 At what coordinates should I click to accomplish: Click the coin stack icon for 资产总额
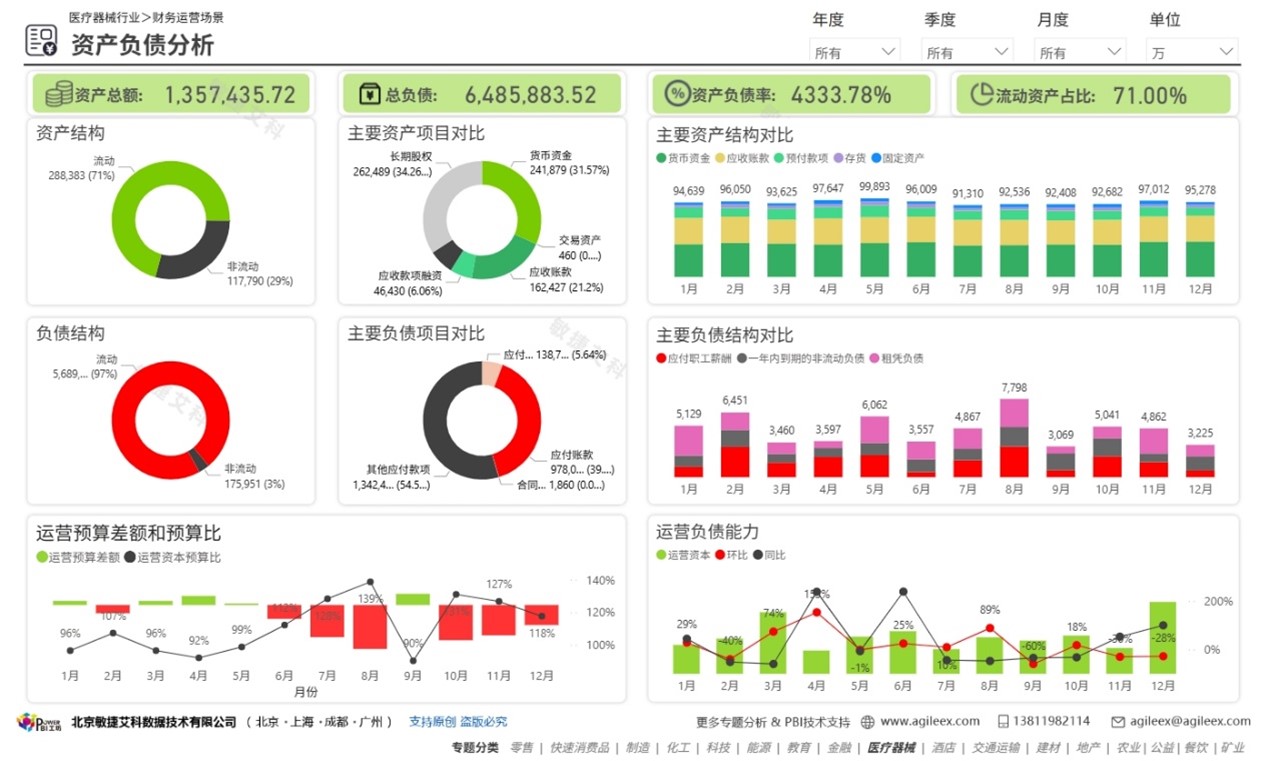pos(59,94)
